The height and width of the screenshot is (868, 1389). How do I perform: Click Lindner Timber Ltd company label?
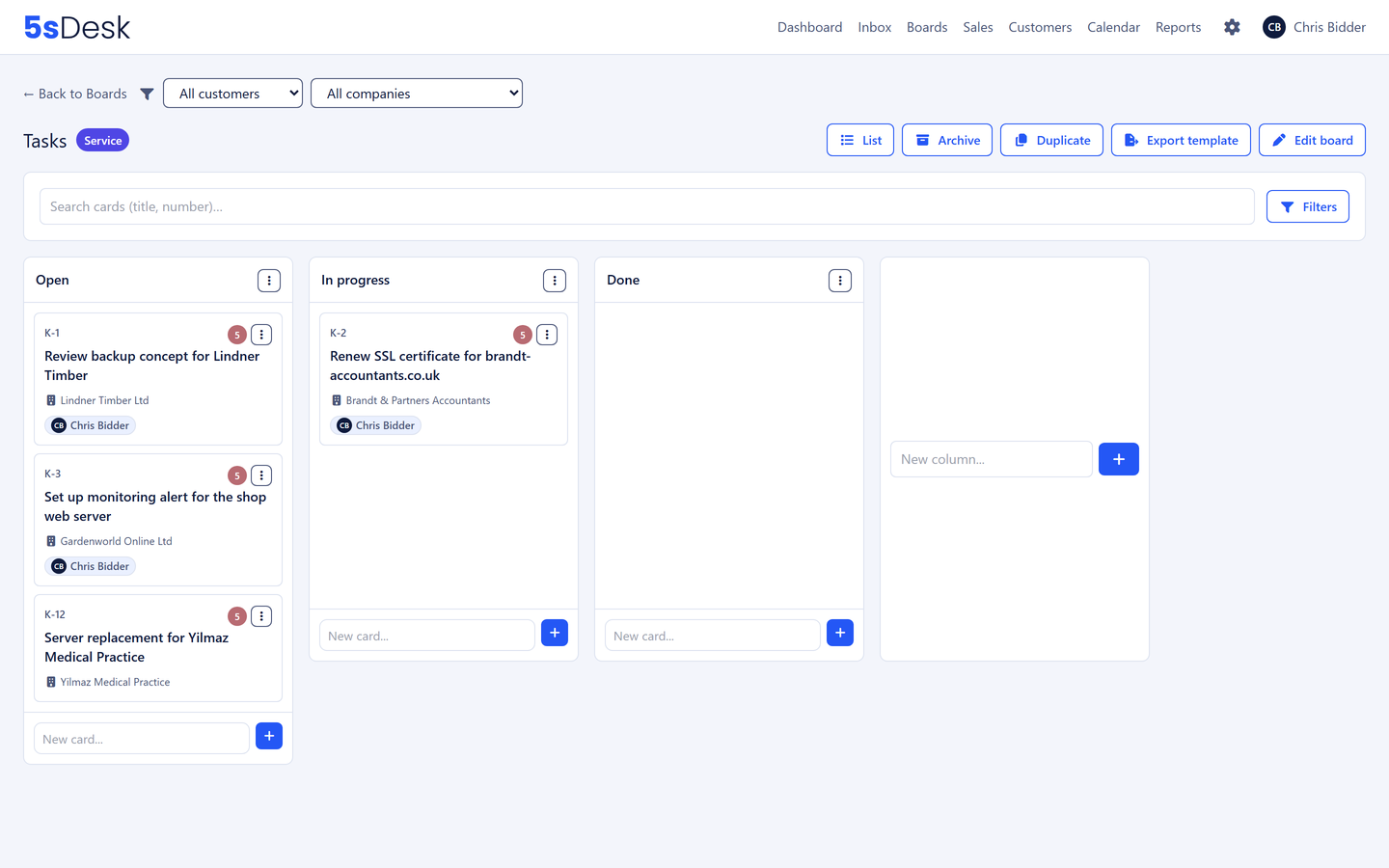pyautogui.click(x=104, y=400)
